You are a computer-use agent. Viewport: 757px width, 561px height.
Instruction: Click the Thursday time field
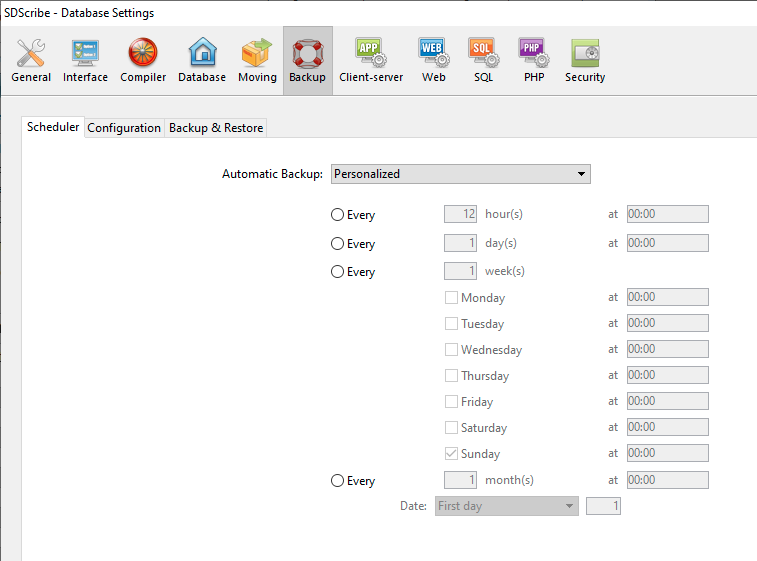pyautogui.click(x=668, y=375)
